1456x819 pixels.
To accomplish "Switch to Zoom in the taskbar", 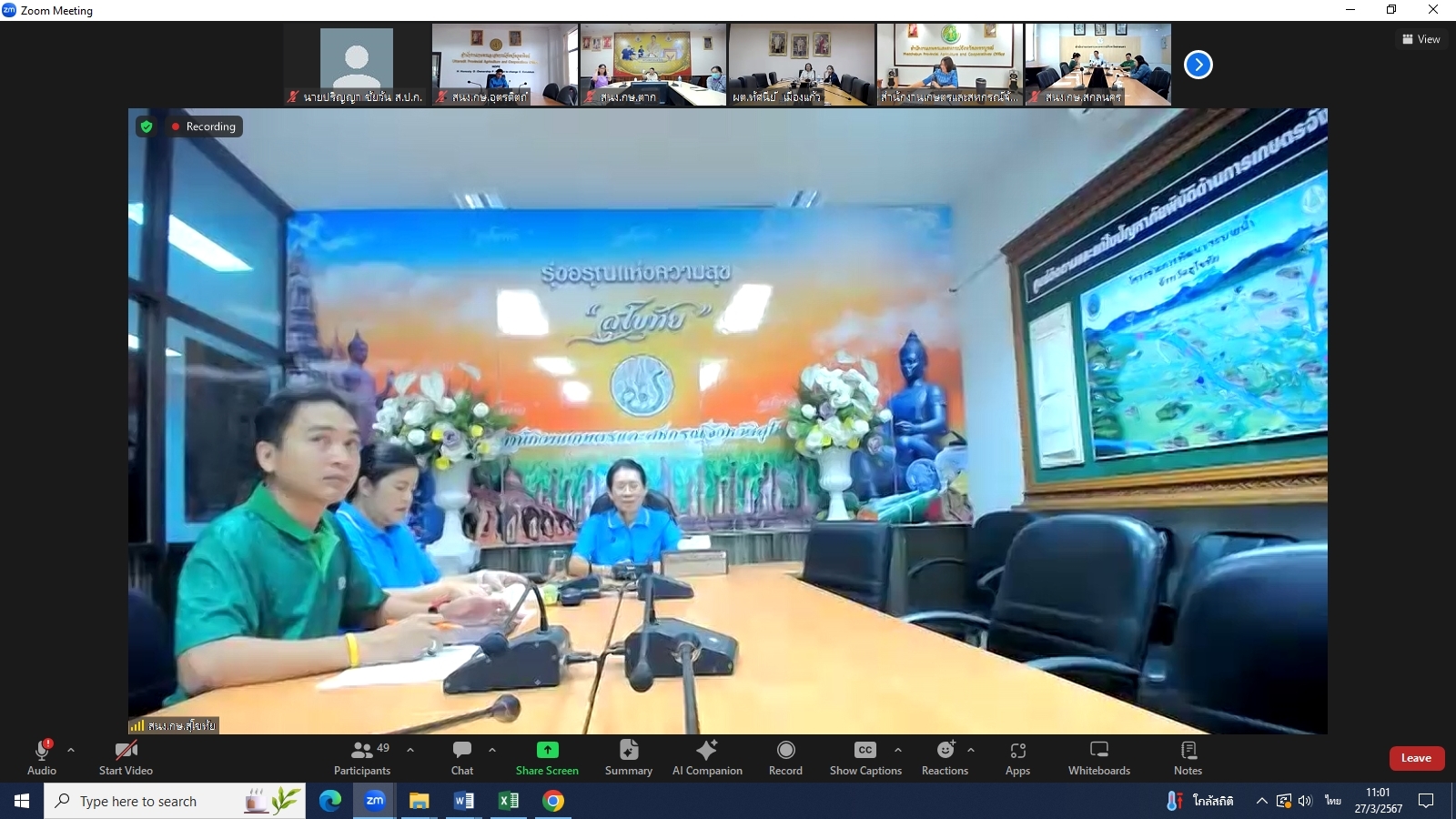I will pyautogui.click(x=374, y=801).
